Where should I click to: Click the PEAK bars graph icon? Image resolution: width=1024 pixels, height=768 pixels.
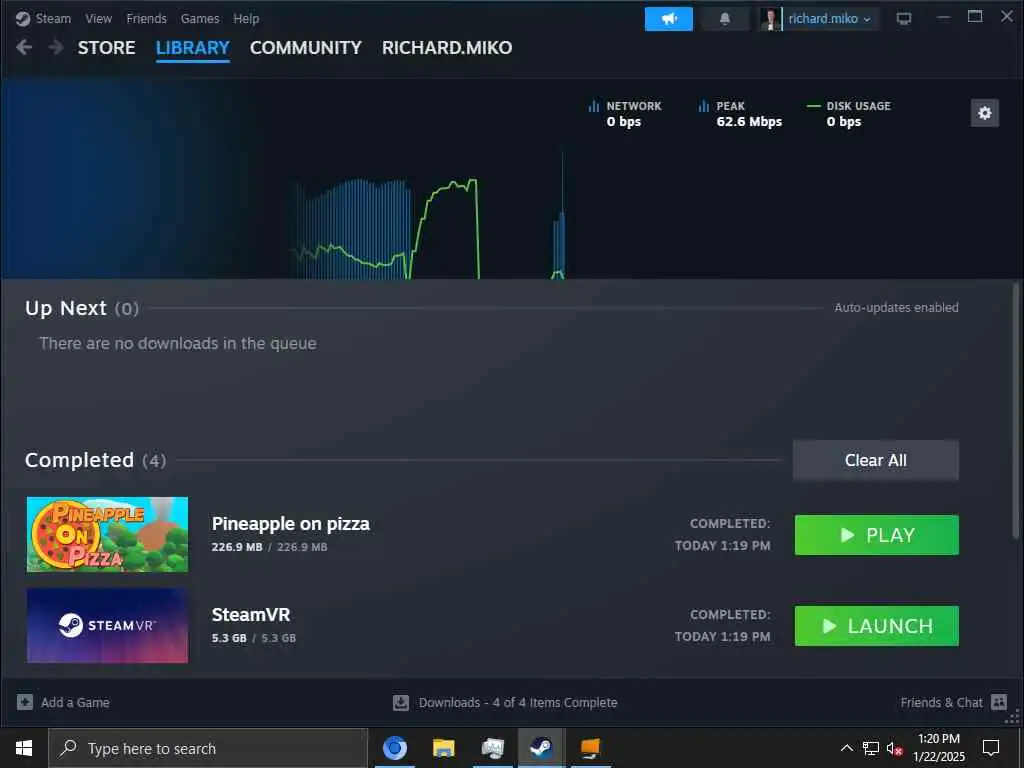coord(703,106)
